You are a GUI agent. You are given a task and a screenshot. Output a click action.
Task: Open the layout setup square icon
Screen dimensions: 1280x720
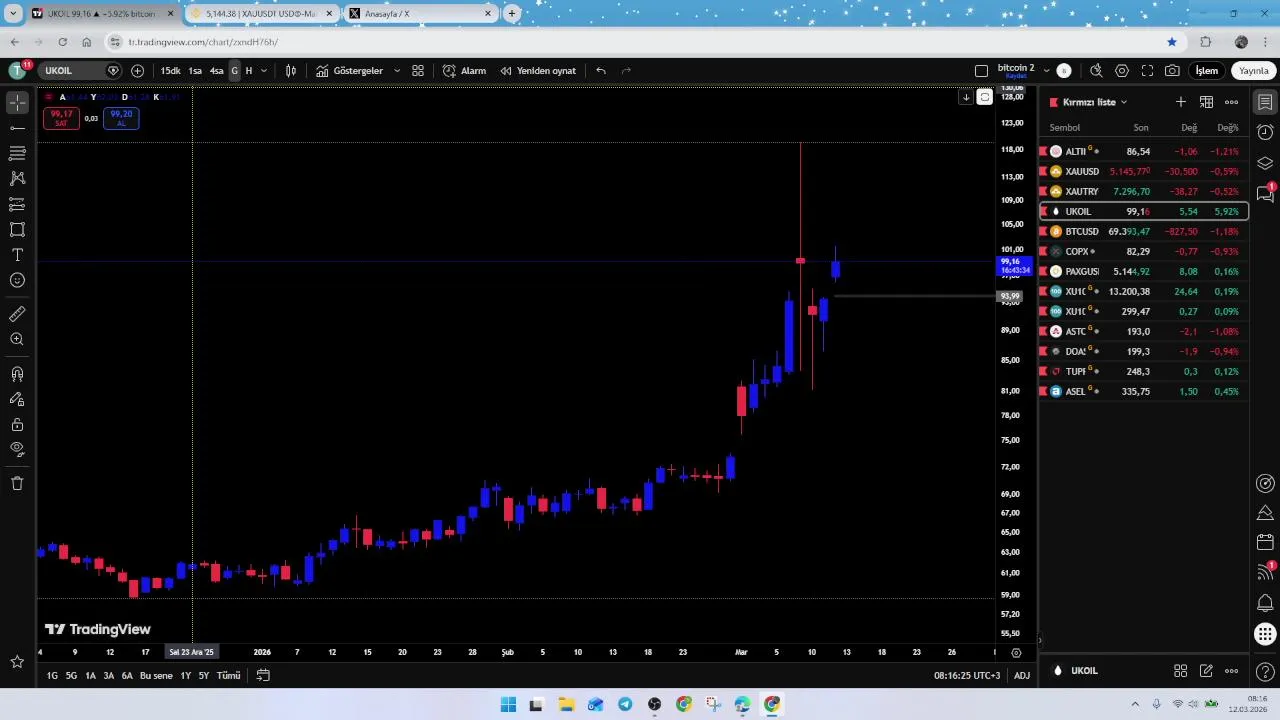click(x=981, y=71)
